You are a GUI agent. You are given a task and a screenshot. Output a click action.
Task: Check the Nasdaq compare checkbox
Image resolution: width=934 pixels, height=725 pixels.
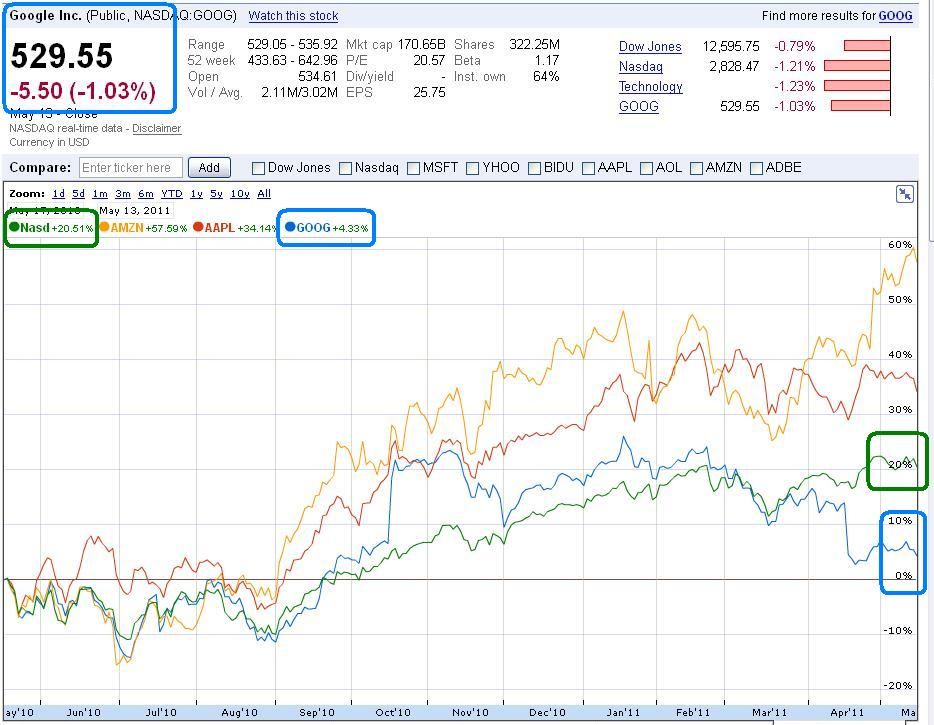tap(345, 169)
